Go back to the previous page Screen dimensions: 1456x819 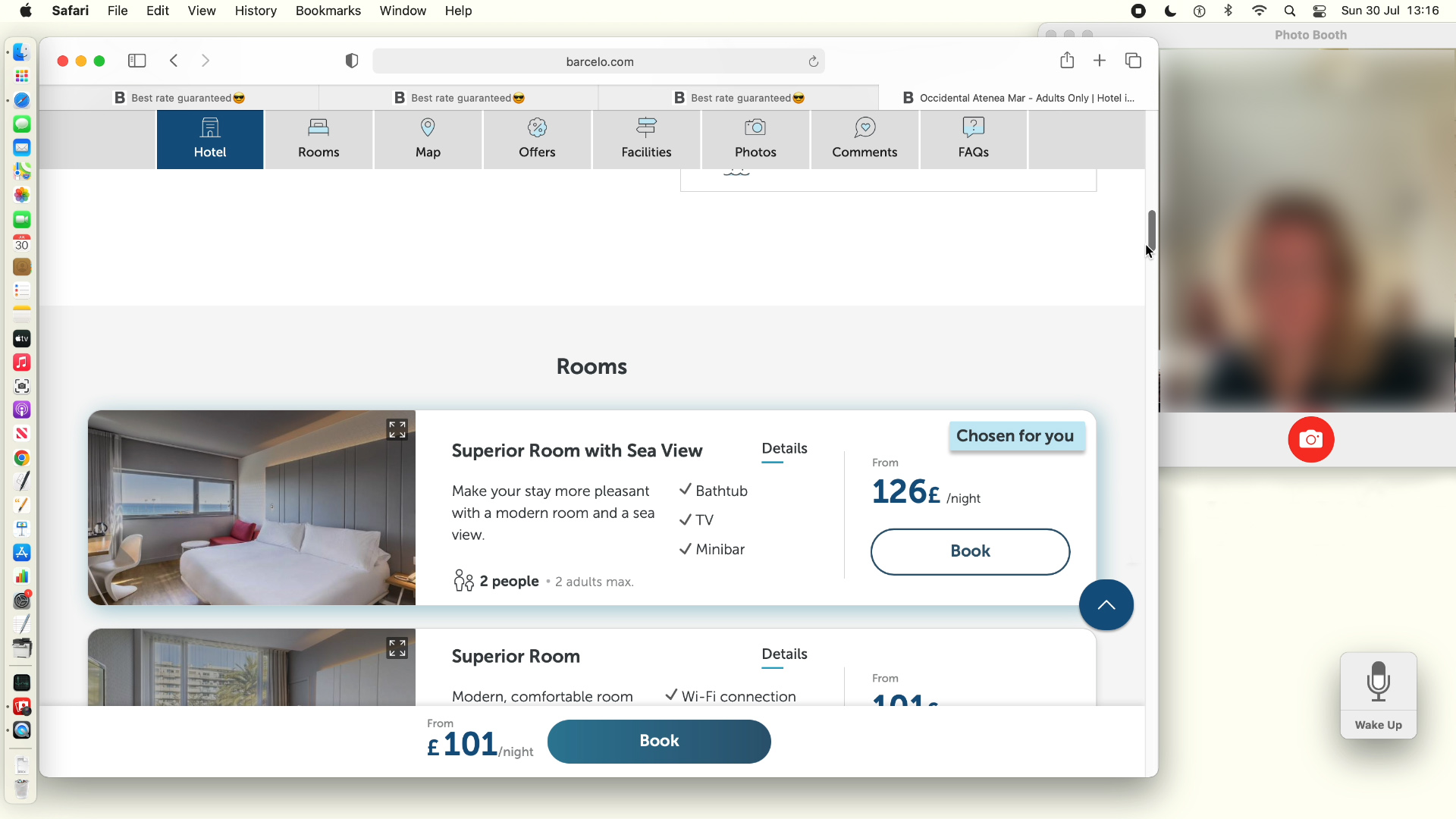point(174,61)
